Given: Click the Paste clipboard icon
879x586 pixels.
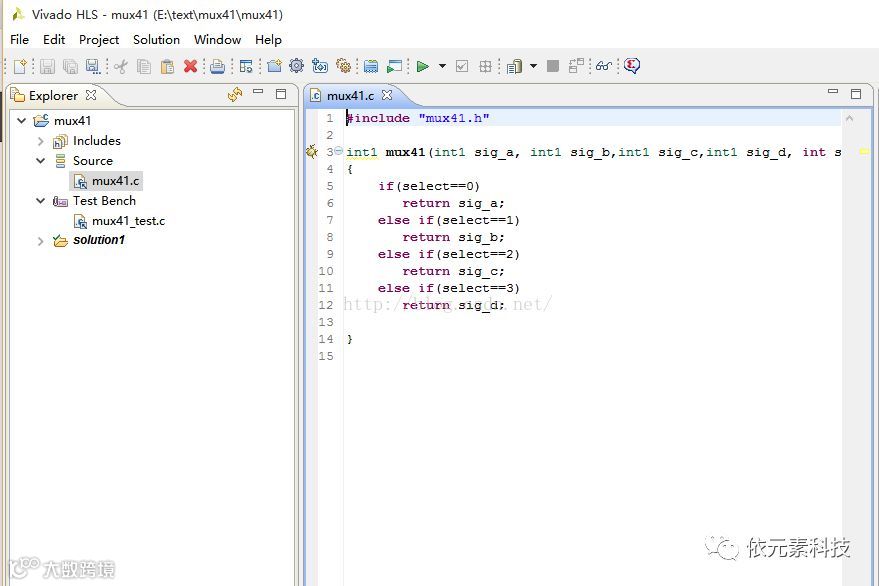Looking at the screenshot, I should [x=167, y=66].
